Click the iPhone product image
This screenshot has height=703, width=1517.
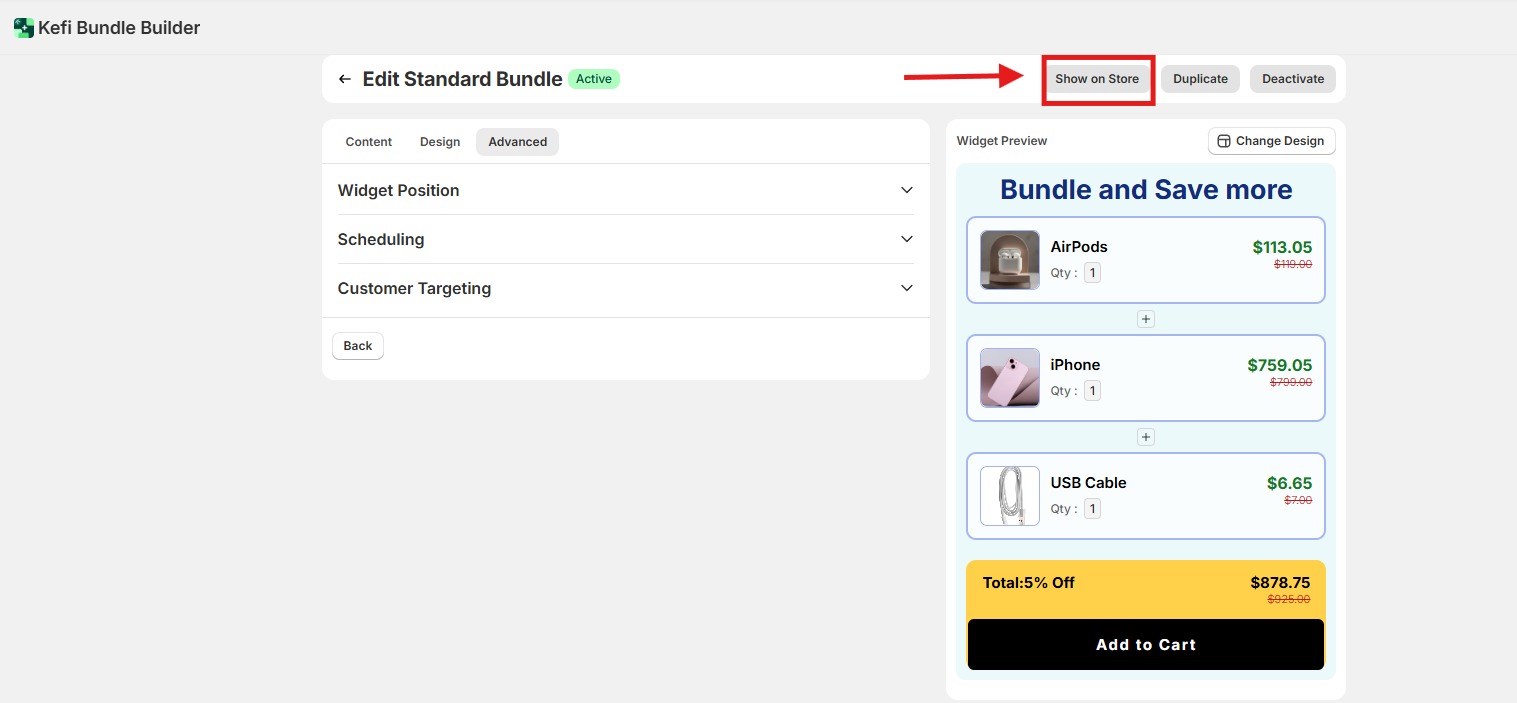(x=1009, y=378)
